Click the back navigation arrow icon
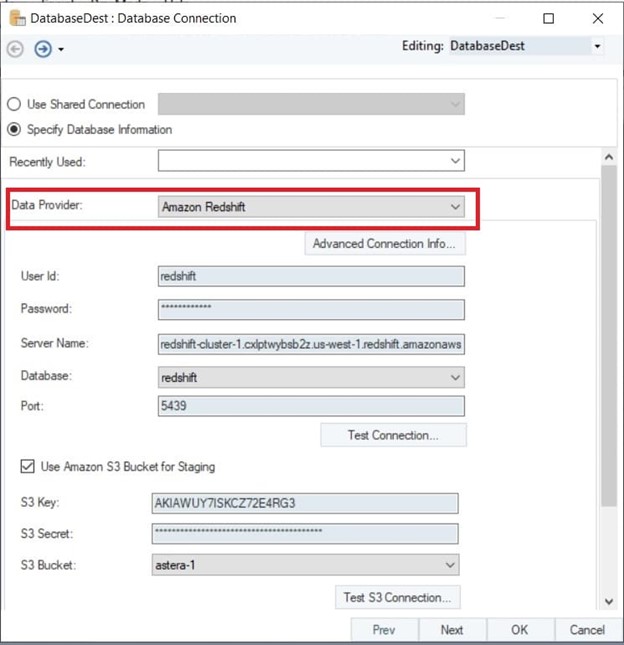Viewport: 624px width, 645px height. click(x=15, y=48)
